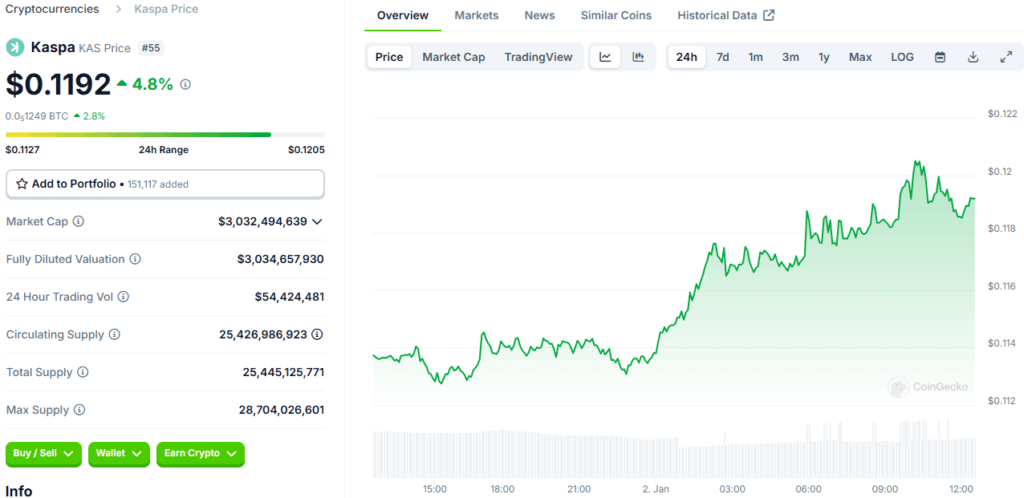Click the Add to Portfolio button
Image resolution: width=1024 pixels, height=498 pixels.
coord(165,184)
